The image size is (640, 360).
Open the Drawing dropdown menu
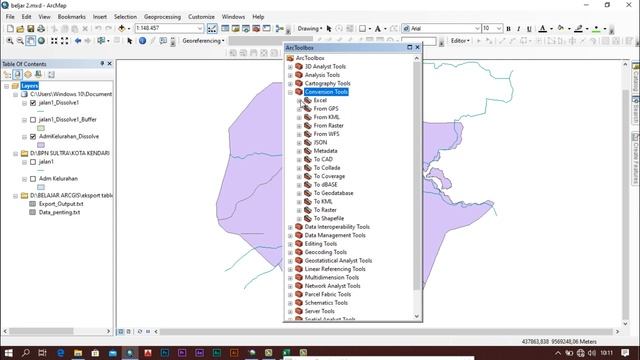pyautogui.click(x=309, y=29)
